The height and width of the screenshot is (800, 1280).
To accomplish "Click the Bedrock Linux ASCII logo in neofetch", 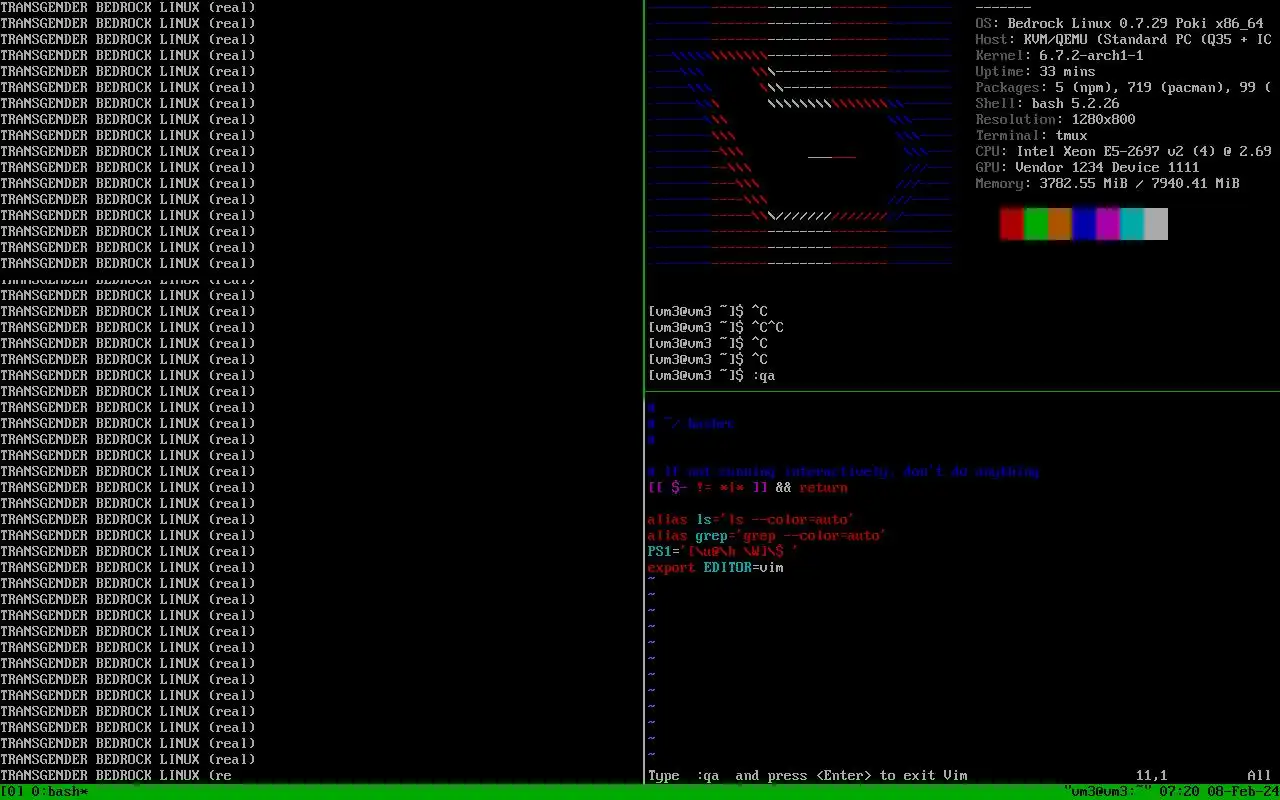I will [x=800, y=135].
